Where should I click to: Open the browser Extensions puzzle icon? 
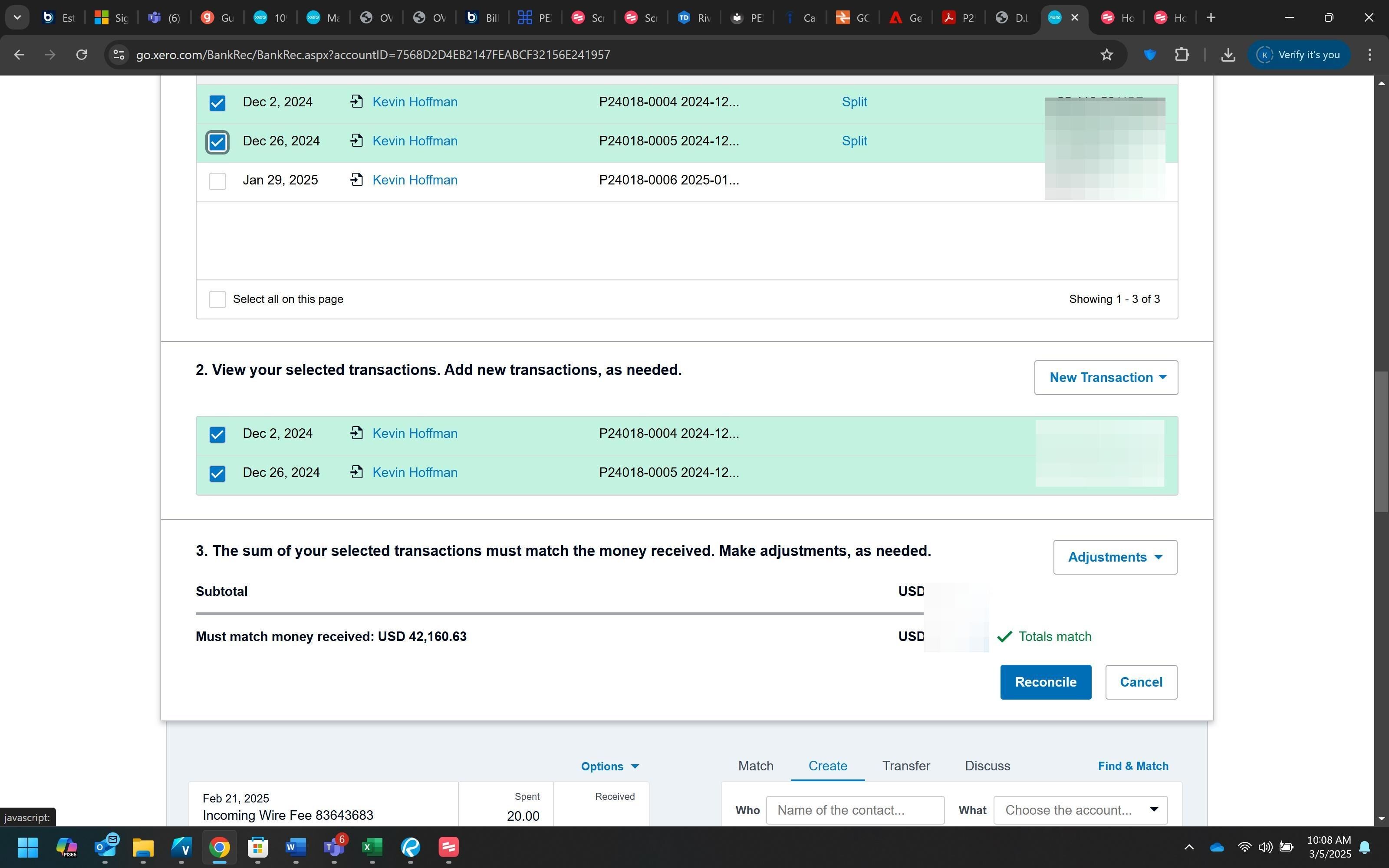pyautogui.click(x=1181, y=55)
